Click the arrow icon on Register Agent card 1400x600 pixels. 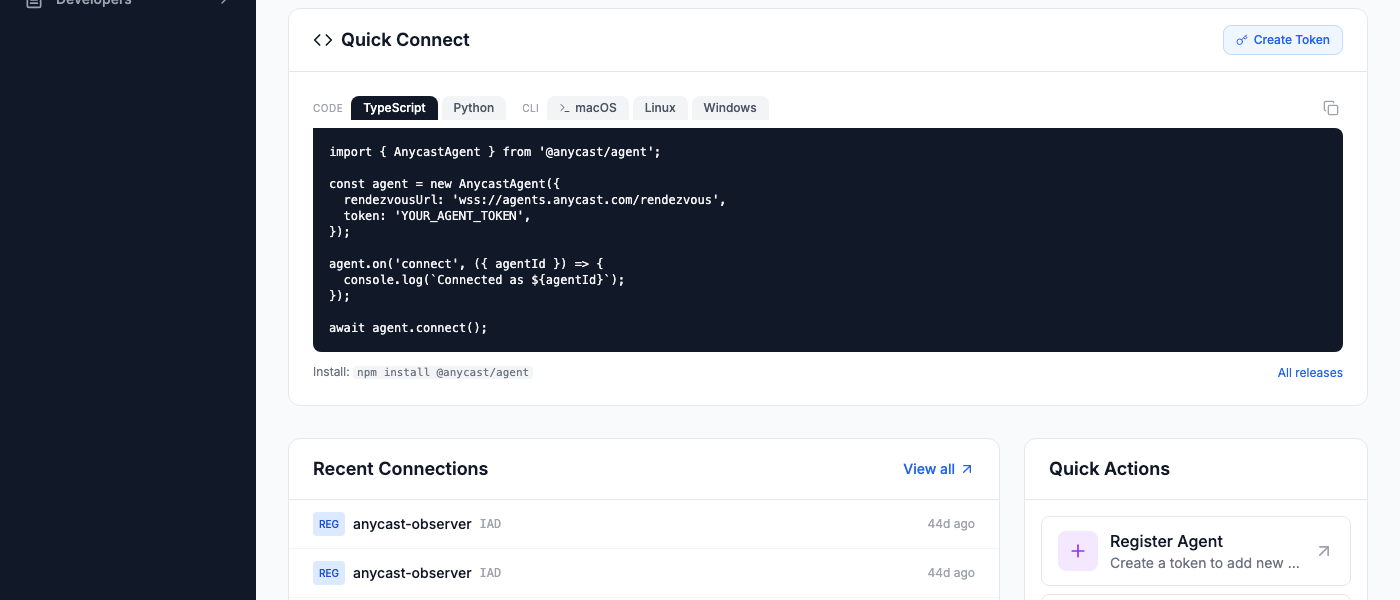click(1324, 551)
